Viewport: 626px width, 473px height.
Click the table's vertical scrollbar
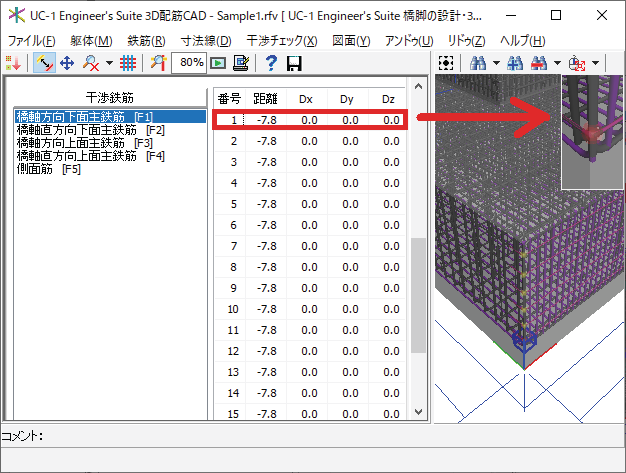coord(418,300)
